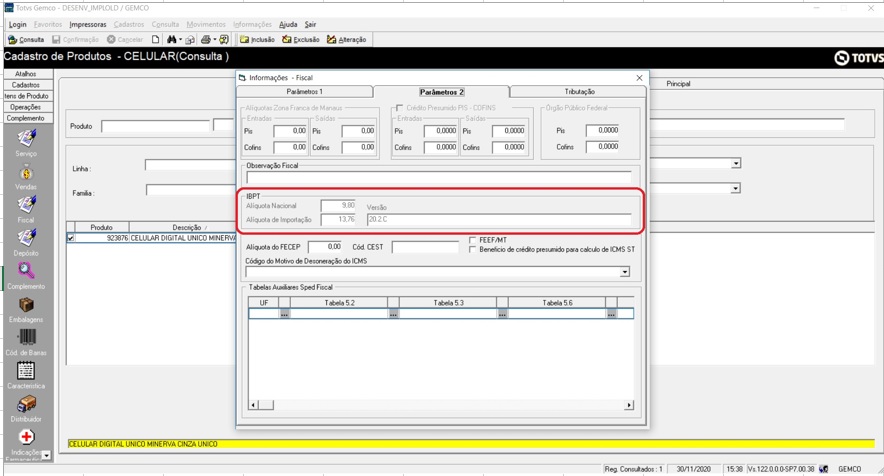Open the Impressoras menu
The width and height of the screenshot is (884, 476).
click(x=87, y=25)
